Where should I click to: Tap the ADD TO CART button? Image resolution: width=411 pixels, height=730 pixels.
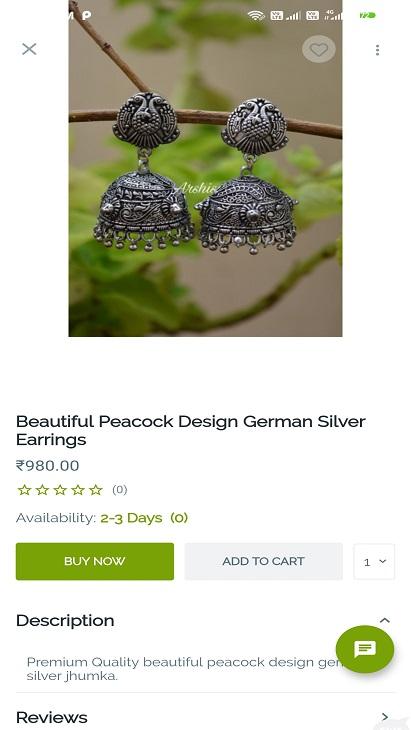pos(263,561)
